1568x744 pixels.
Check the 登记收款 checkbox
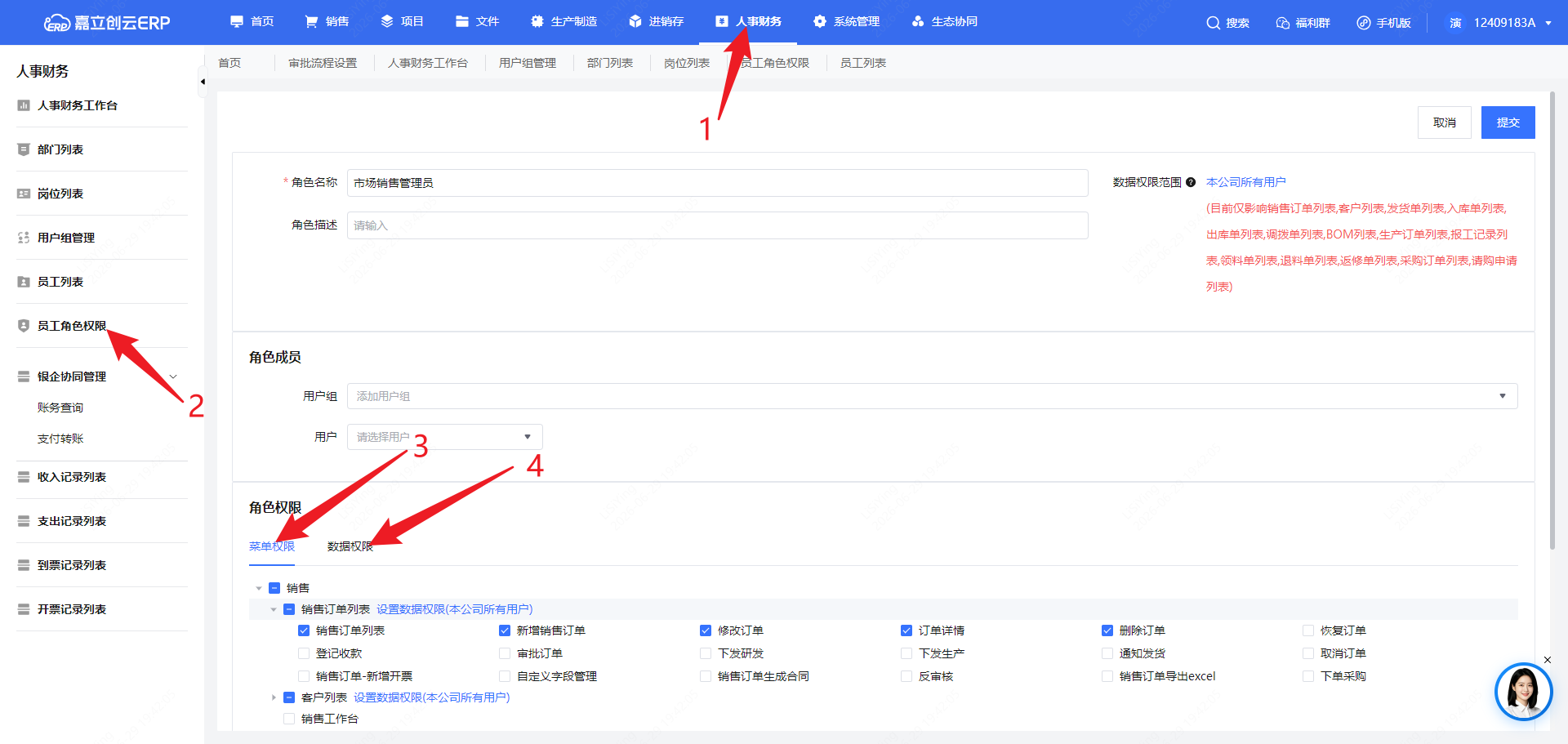304,653
